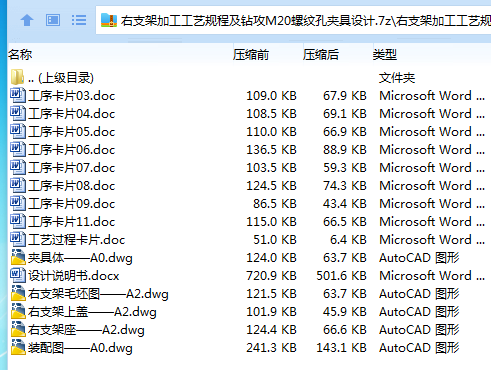Click the Word icon of 工序卡片06.doc
Screen dimensions: 491x370
[x=18, y=149]
